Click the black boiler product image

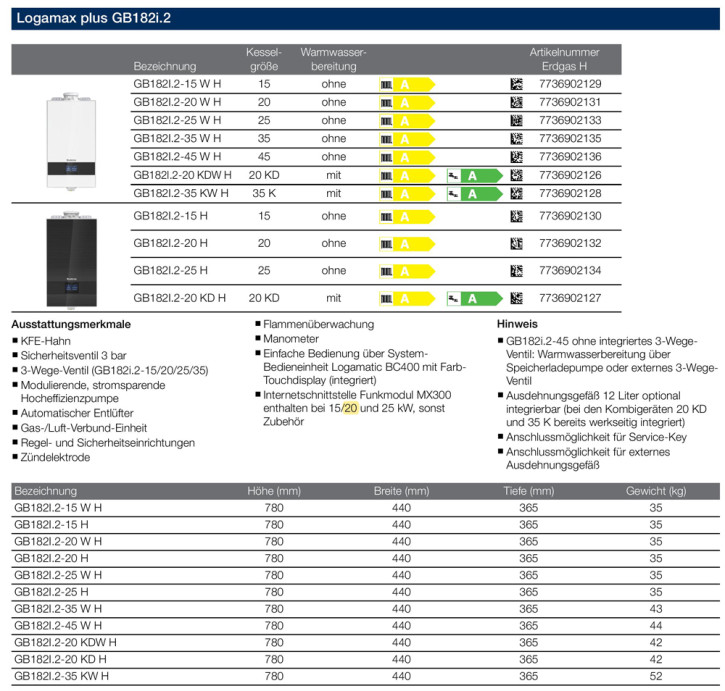click(71, 259)
